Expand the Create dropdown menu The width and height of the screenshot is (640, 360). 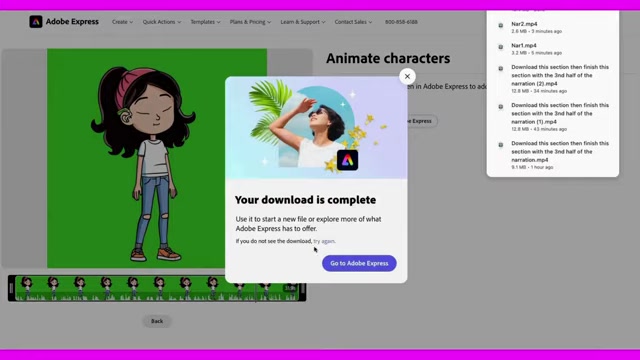coord(122,22)
